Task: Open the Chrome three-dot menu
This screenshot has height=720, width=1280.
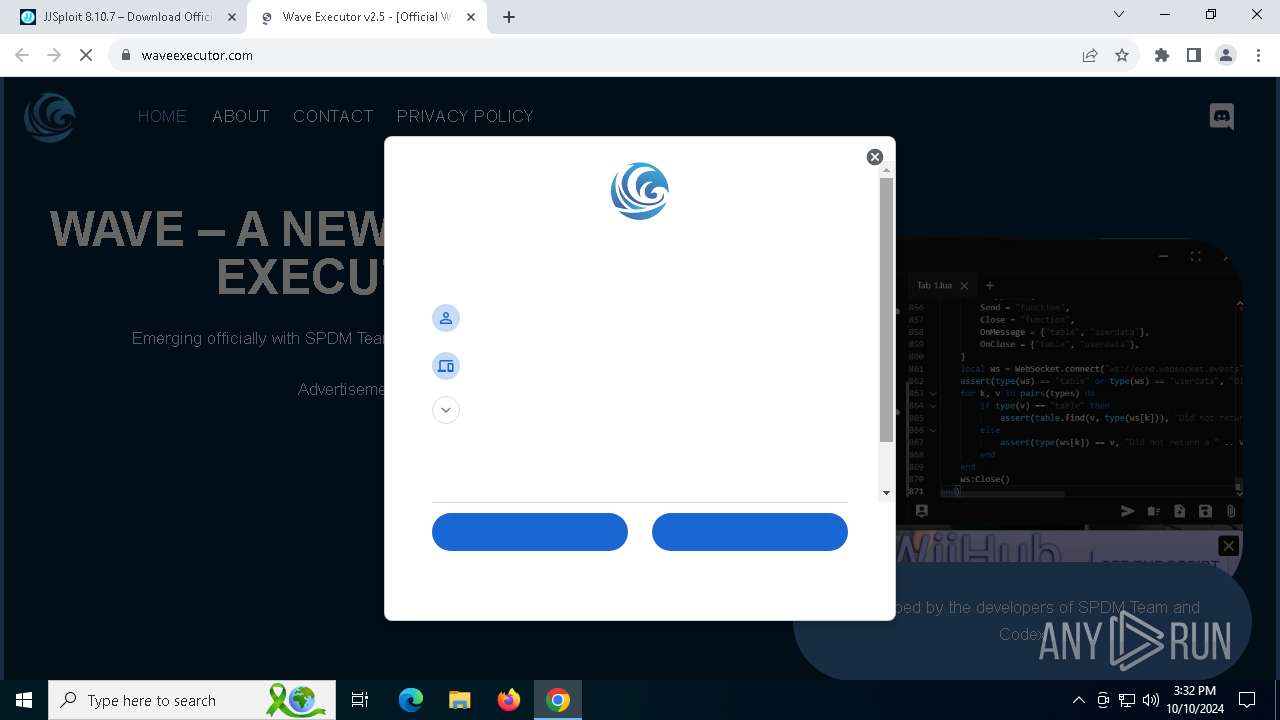Action: (1257, 55)
